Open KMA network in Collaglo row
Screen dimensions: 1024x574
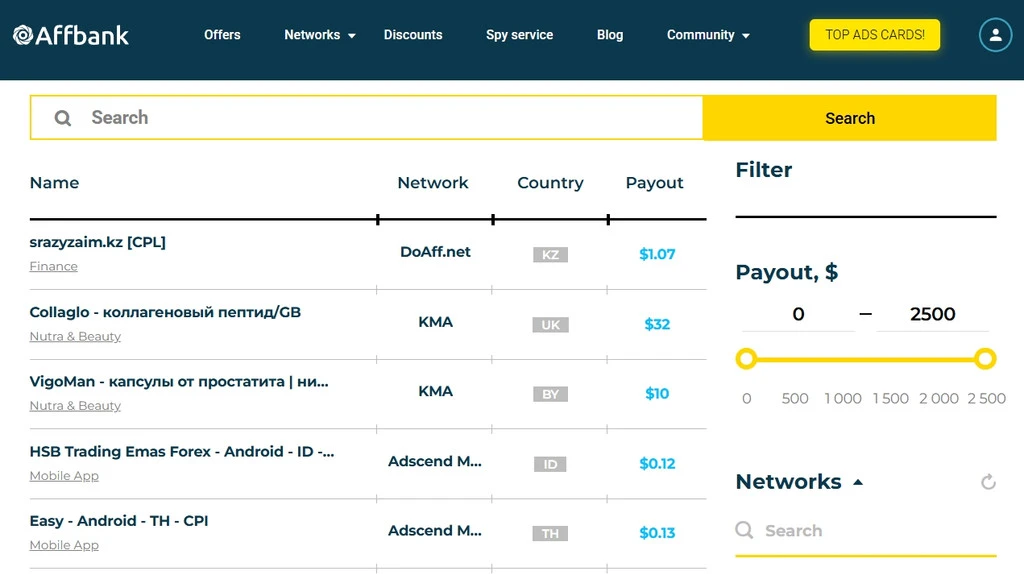point(436,322)
